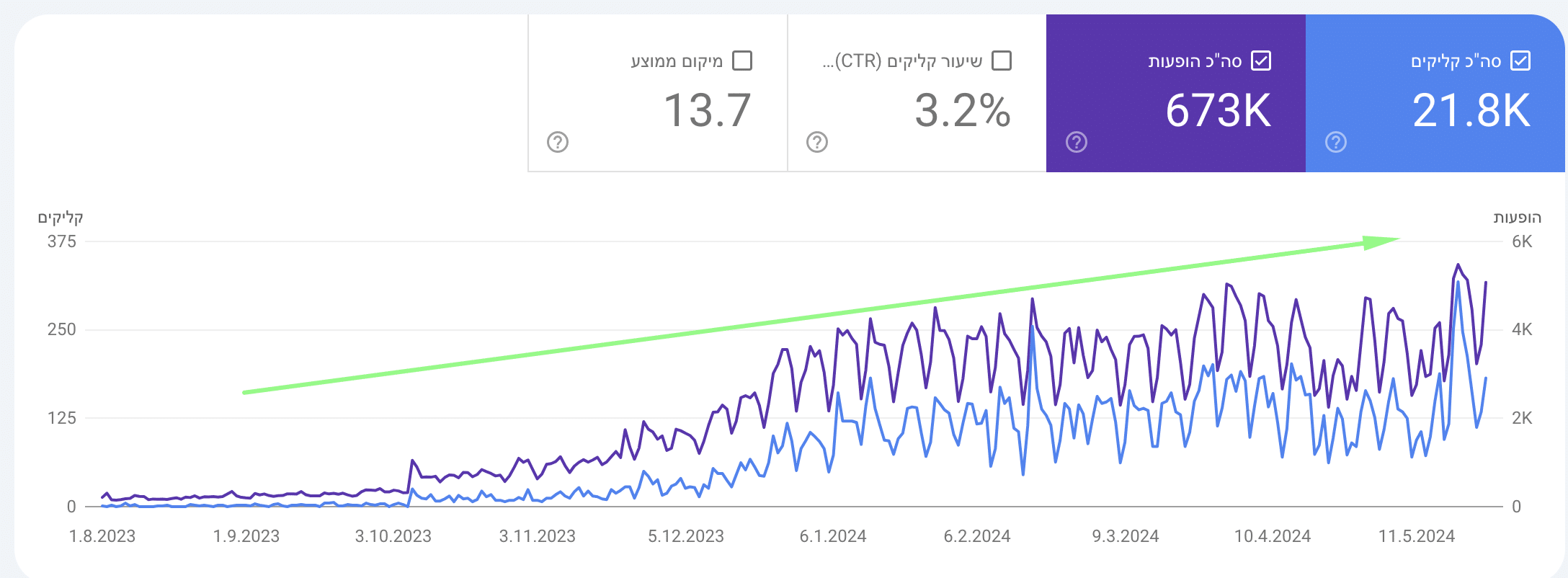Click the 6.2.2024 date label
Screen dimensions: 1568x578
tap(977, 536)
